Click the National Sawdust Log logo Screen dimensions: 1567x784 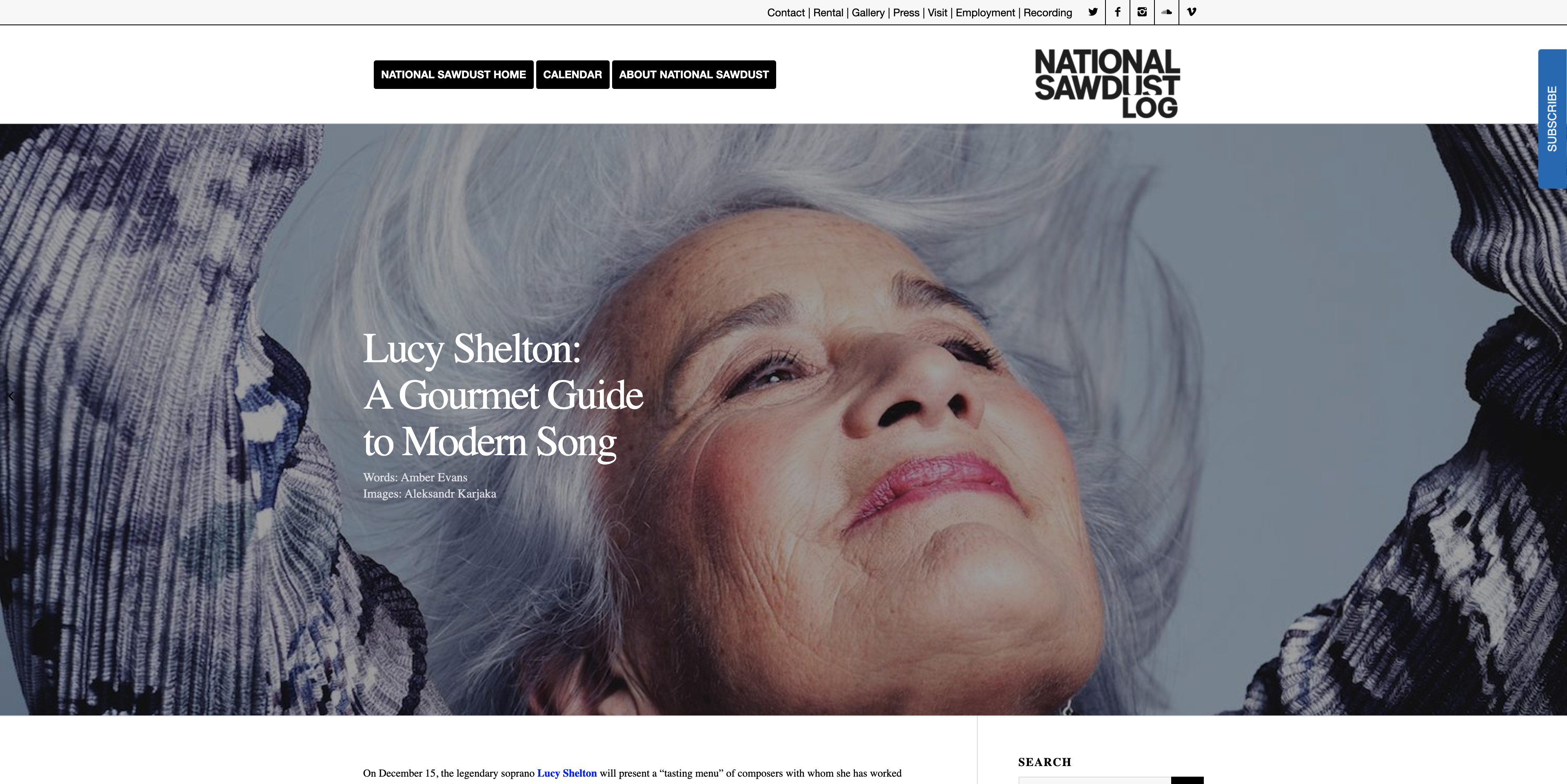tap(1107, 83)
